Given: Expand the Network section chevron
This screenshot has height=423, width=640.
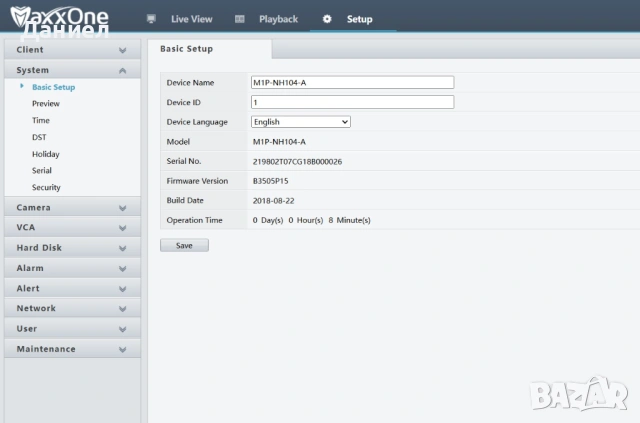Looking at the screenshot, I should point(122,309).
